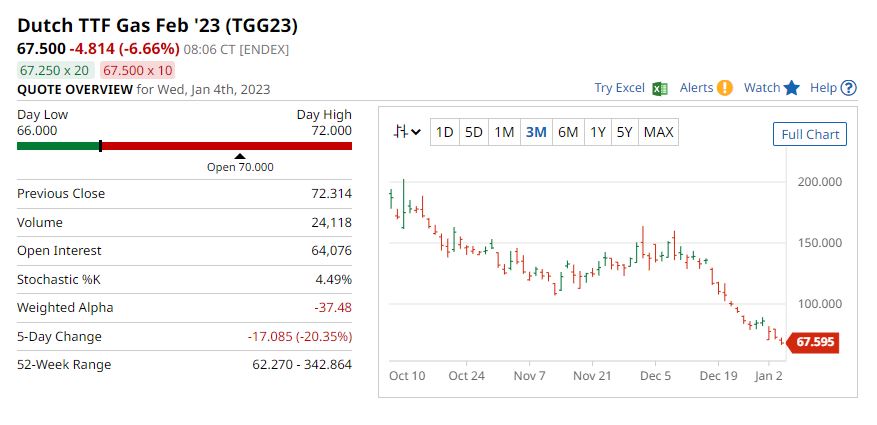Show the 1Y chart period
This screenshot has width=877, height=425.
[597, 133]
